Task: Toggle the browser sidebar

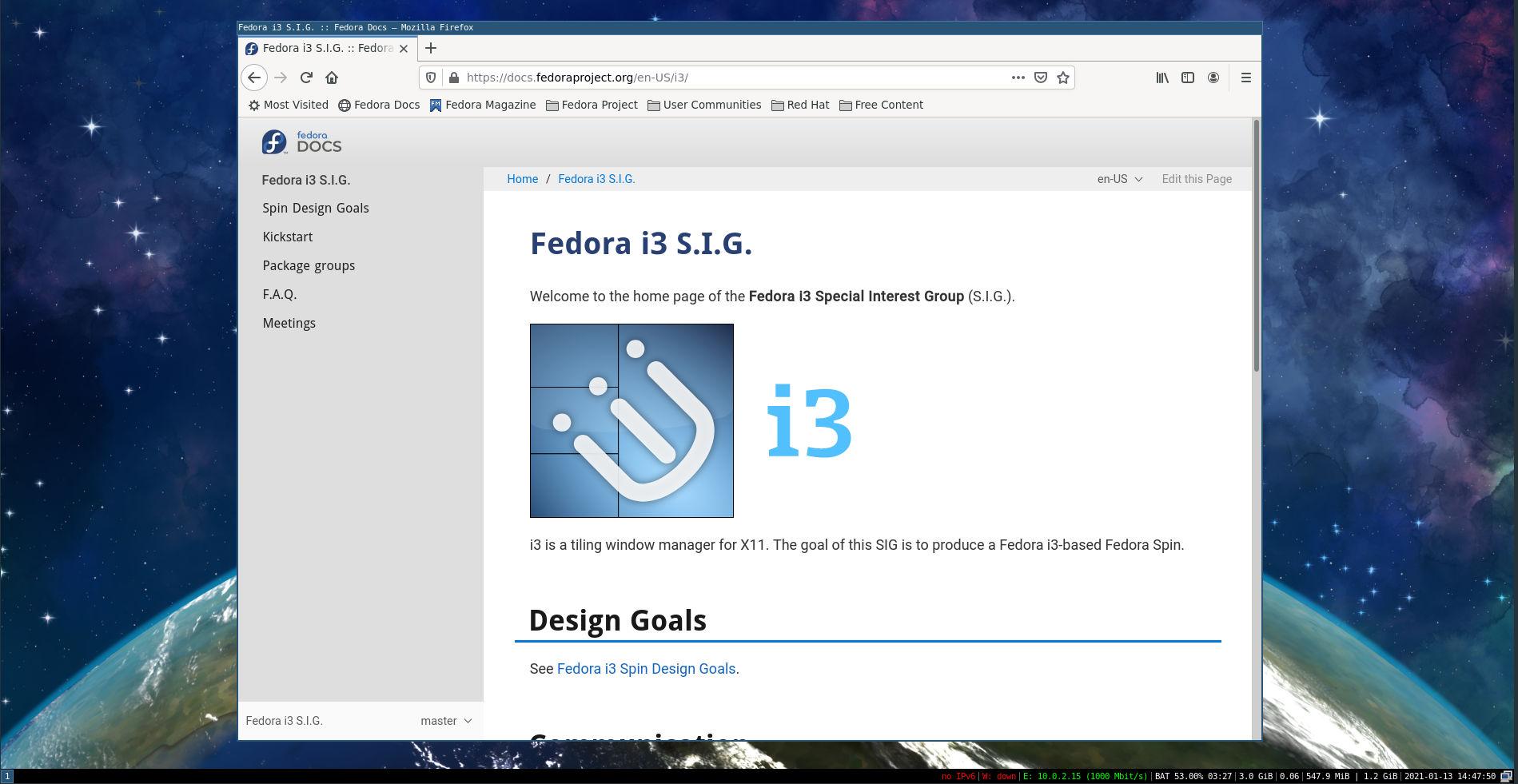Action: pyautogui.click(x=1187, y=78)
